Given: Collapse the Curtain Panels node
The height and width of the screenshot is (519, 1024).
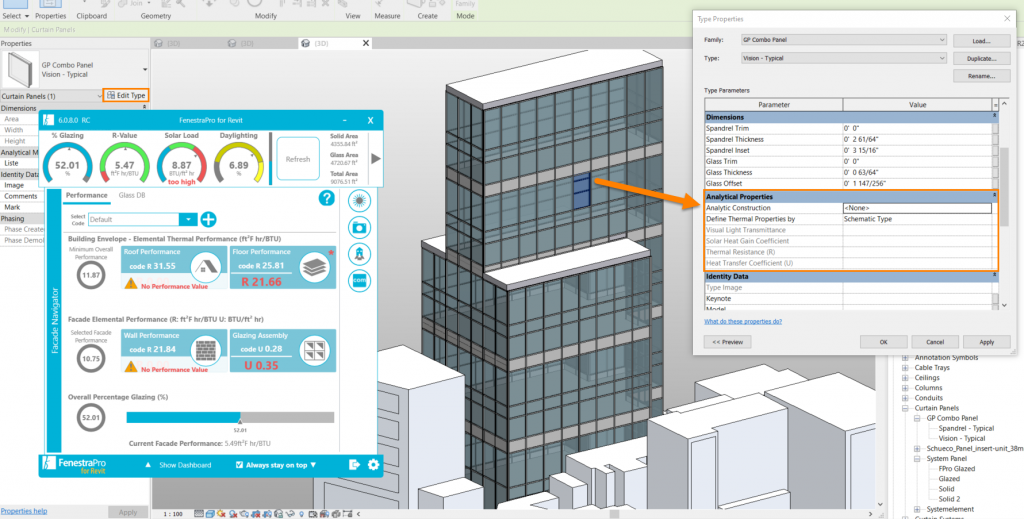Looking at the screenshot, I should [x=905, y=408].
